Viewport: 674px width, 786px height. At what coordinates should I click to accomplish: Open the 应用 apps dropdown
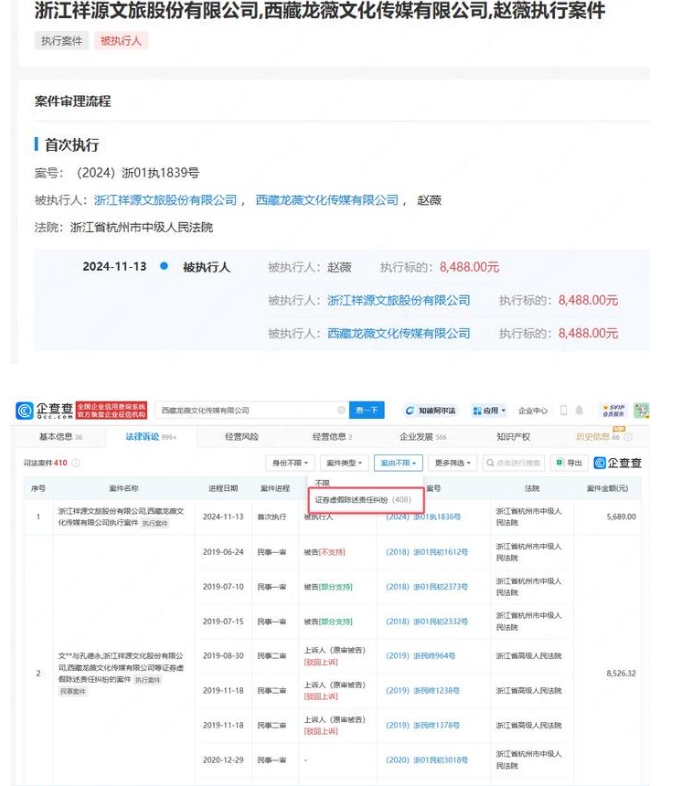point(490,411)
